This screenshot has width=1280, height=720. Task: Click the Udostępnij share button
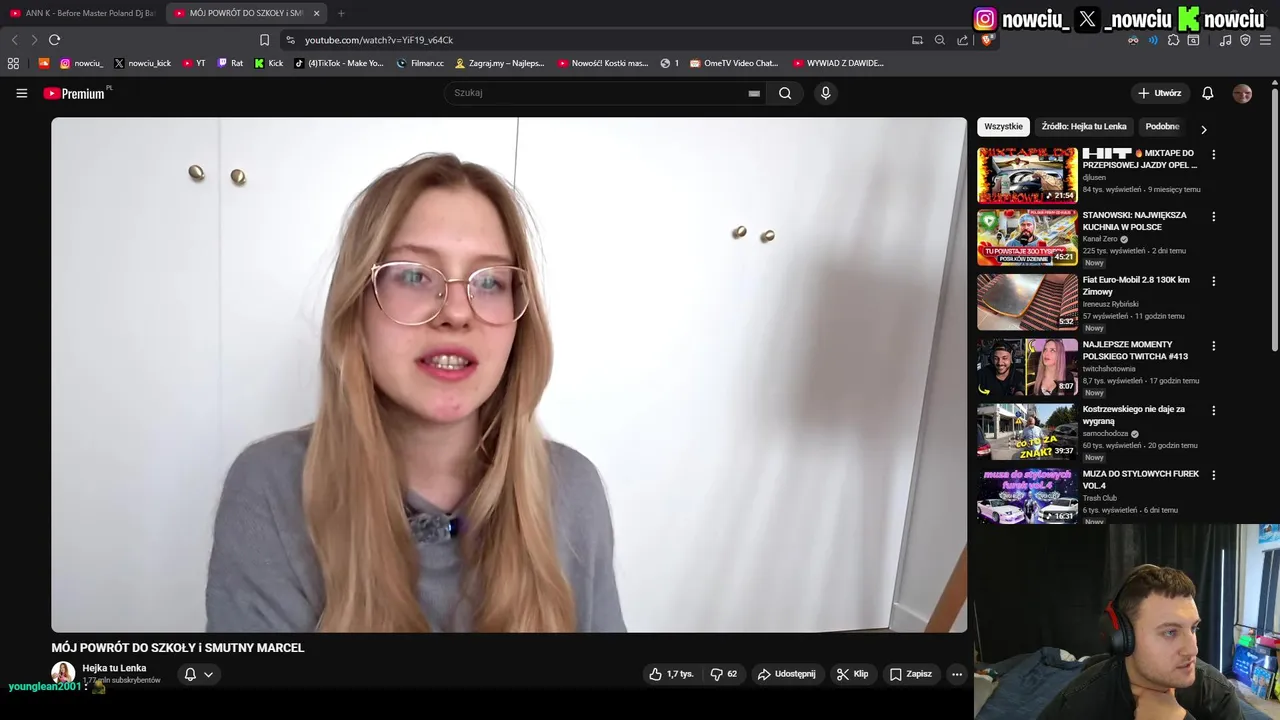click(x=787, y=674)
